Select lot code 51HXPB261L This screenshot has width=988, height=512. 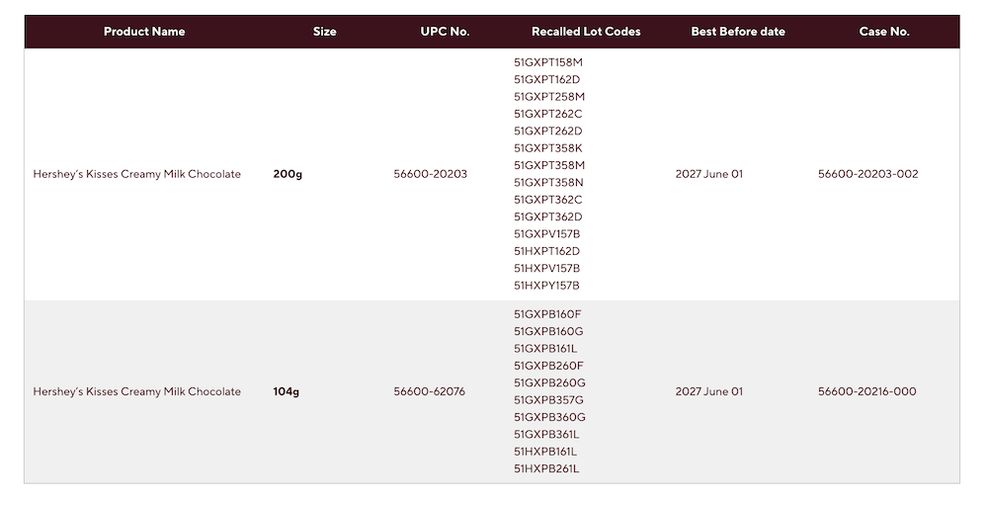pos(546,469)
